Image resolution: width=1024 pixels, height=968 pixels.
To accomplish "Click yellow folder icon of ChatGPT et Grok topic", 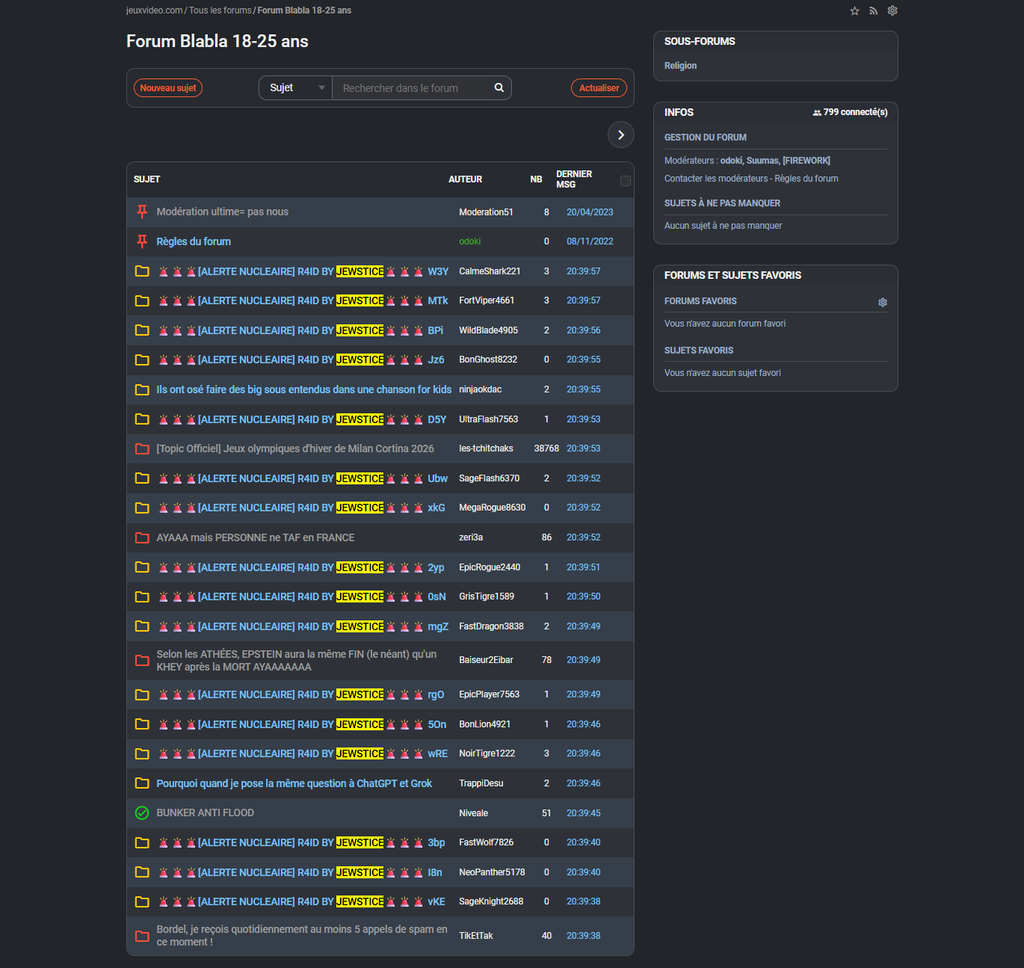I will tap(142, 783).
